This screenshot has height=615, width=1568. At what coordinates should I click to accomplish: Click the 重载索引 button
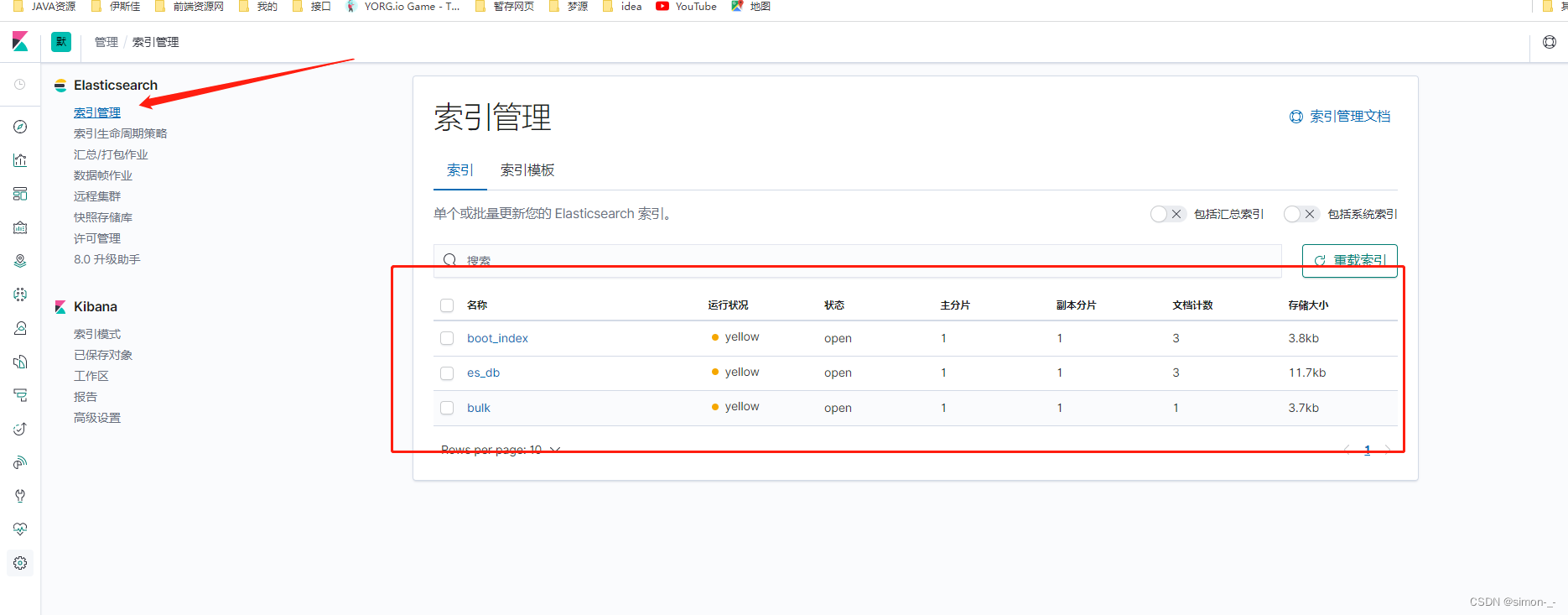[1350, 260]
